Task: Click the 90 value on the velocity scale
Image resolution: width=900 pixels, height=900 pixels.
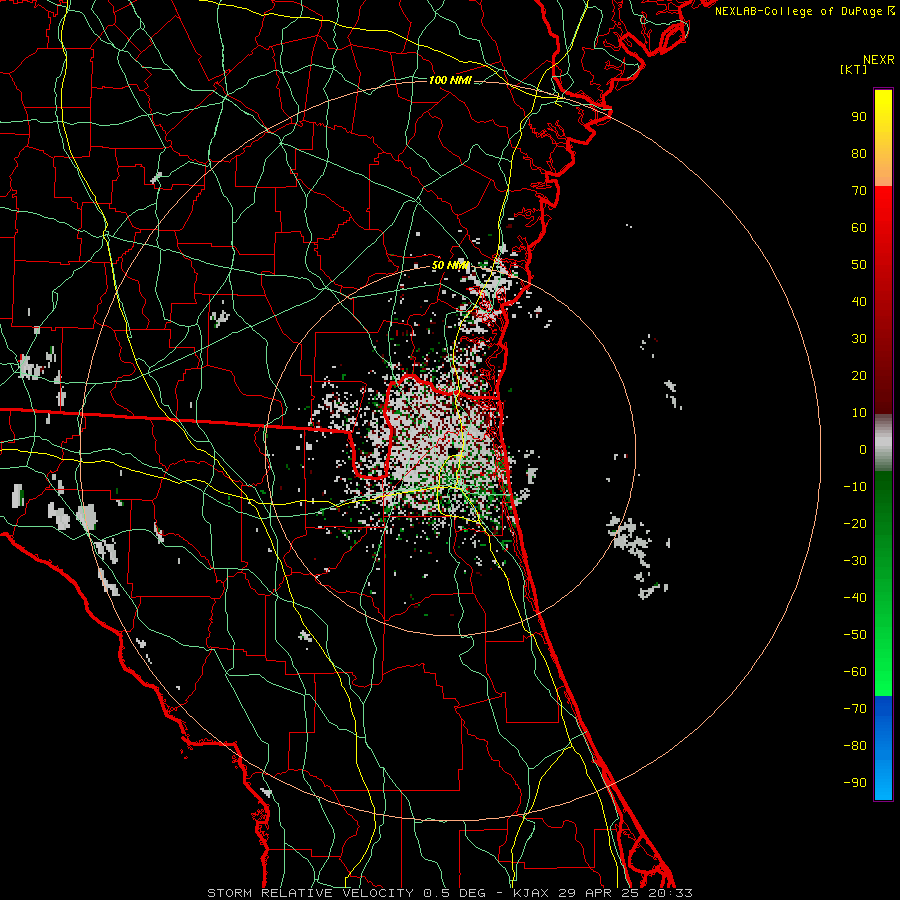Action: pos(859,117)
